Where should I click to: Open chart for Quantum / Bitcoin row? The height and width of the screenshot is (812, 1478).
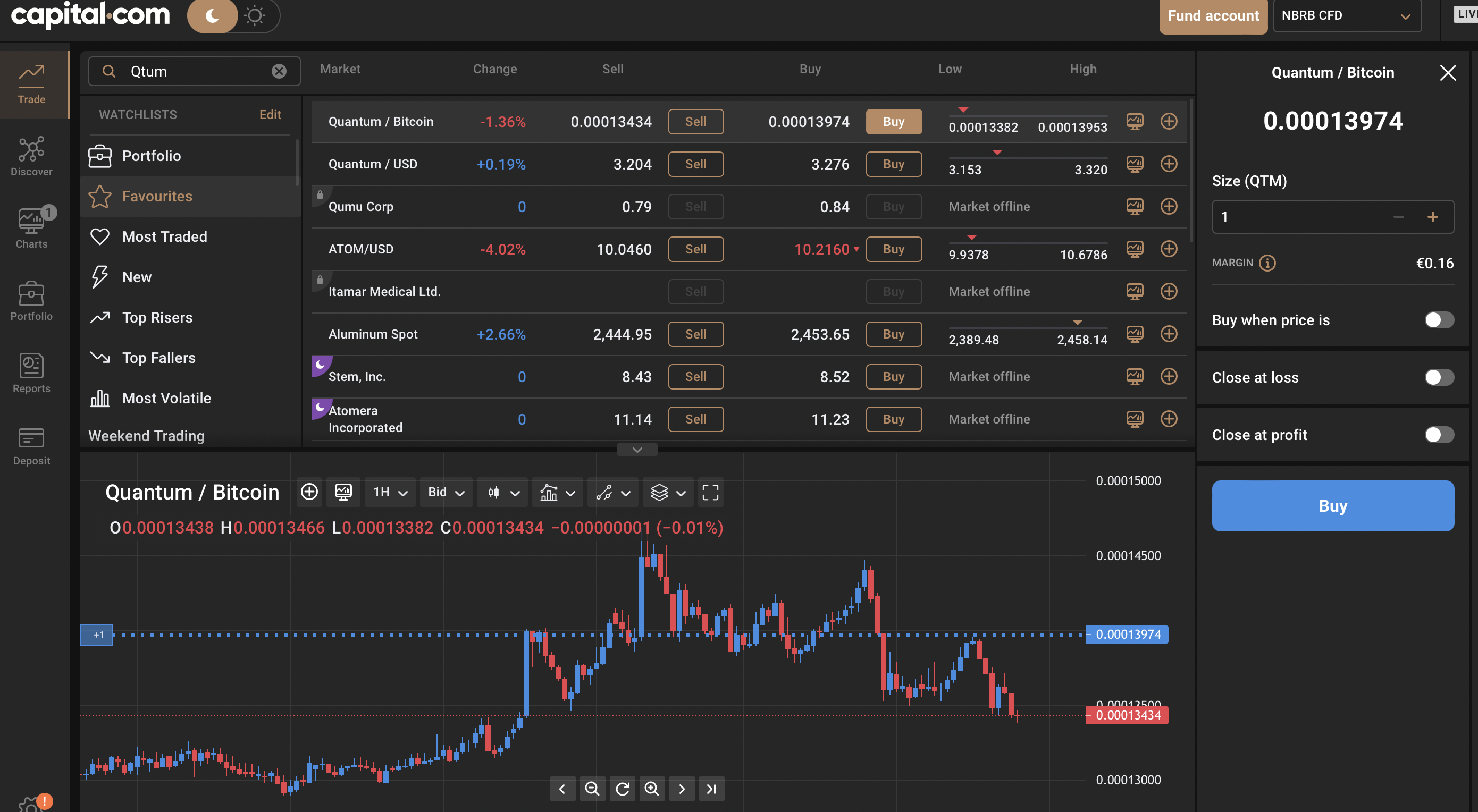click(x=1135, y=122)
